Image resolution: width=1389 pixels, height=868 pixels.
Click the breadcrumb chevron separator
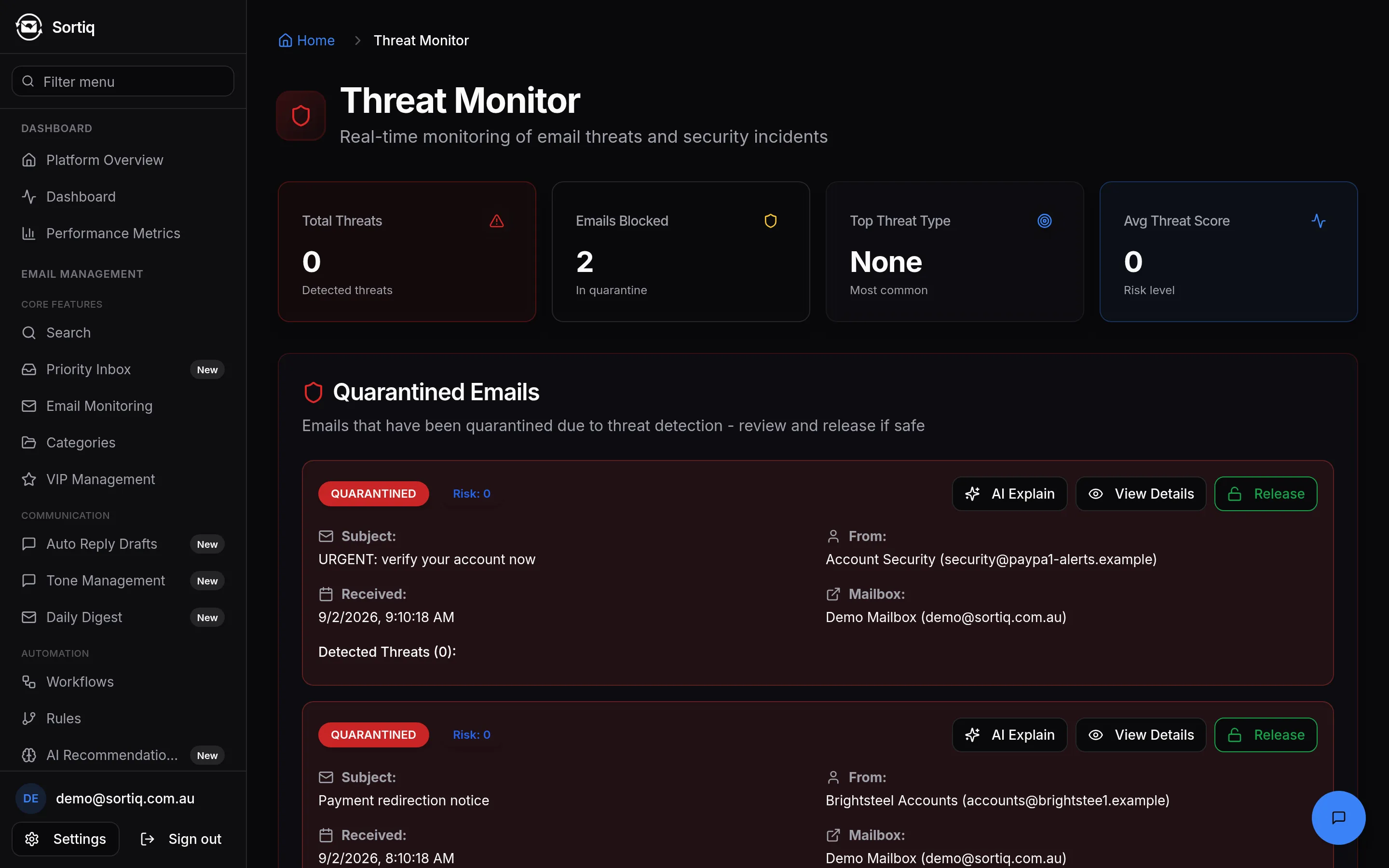point(357,40)
